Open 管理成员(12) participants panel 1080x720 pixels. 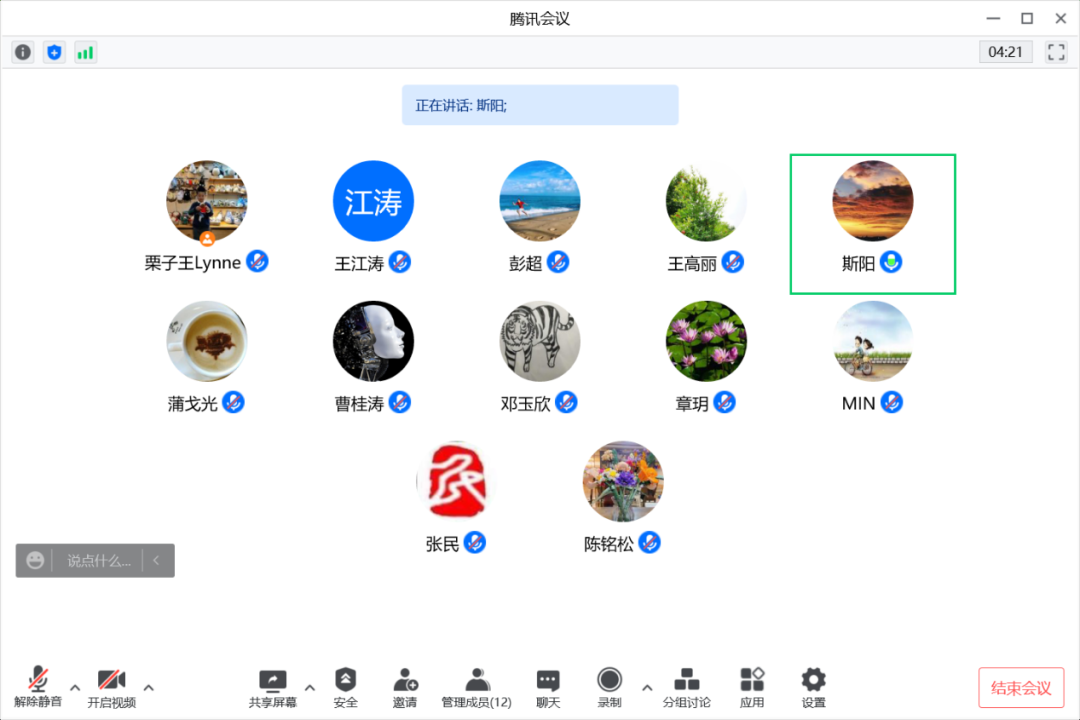(477, 688)
